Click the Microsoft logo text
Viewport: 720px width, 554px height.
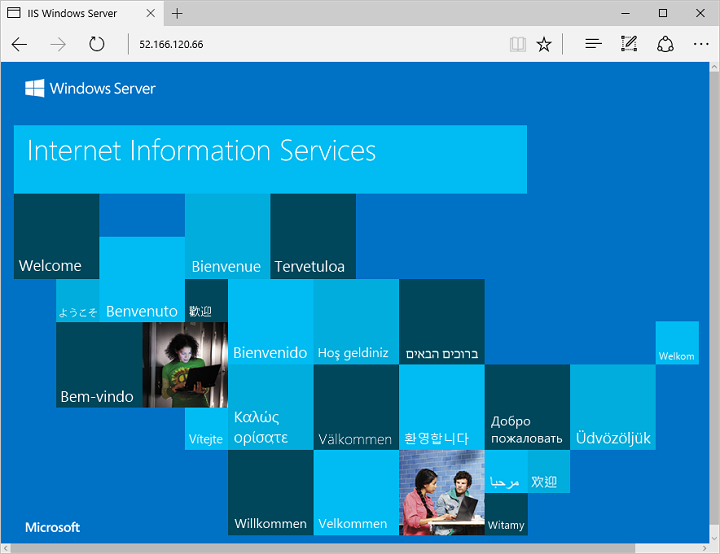pyautogui.click(x=52, y=527)
